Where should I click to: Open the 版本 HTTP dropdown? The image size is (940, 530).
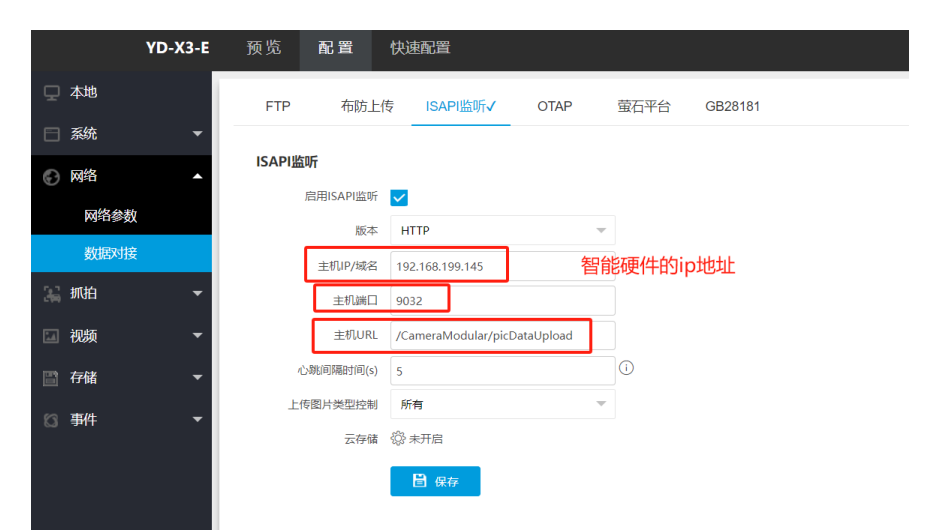(x=502, y=230)
